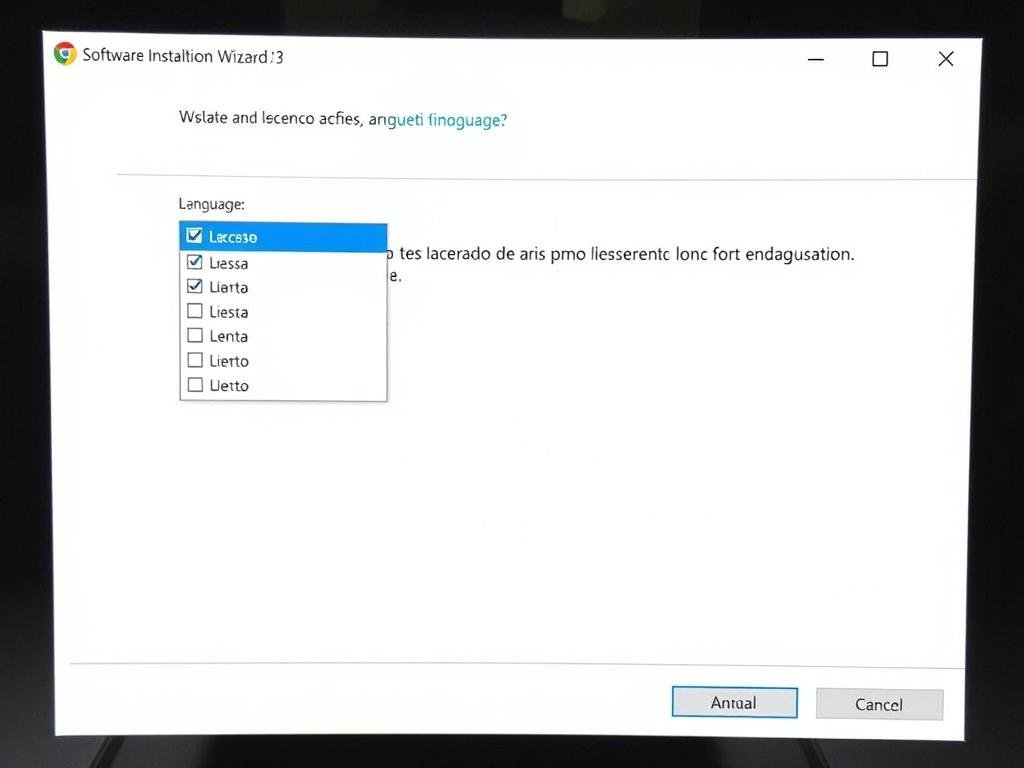Click the Cancel button
1024x768 pixels.
click(x=879, y=704)
